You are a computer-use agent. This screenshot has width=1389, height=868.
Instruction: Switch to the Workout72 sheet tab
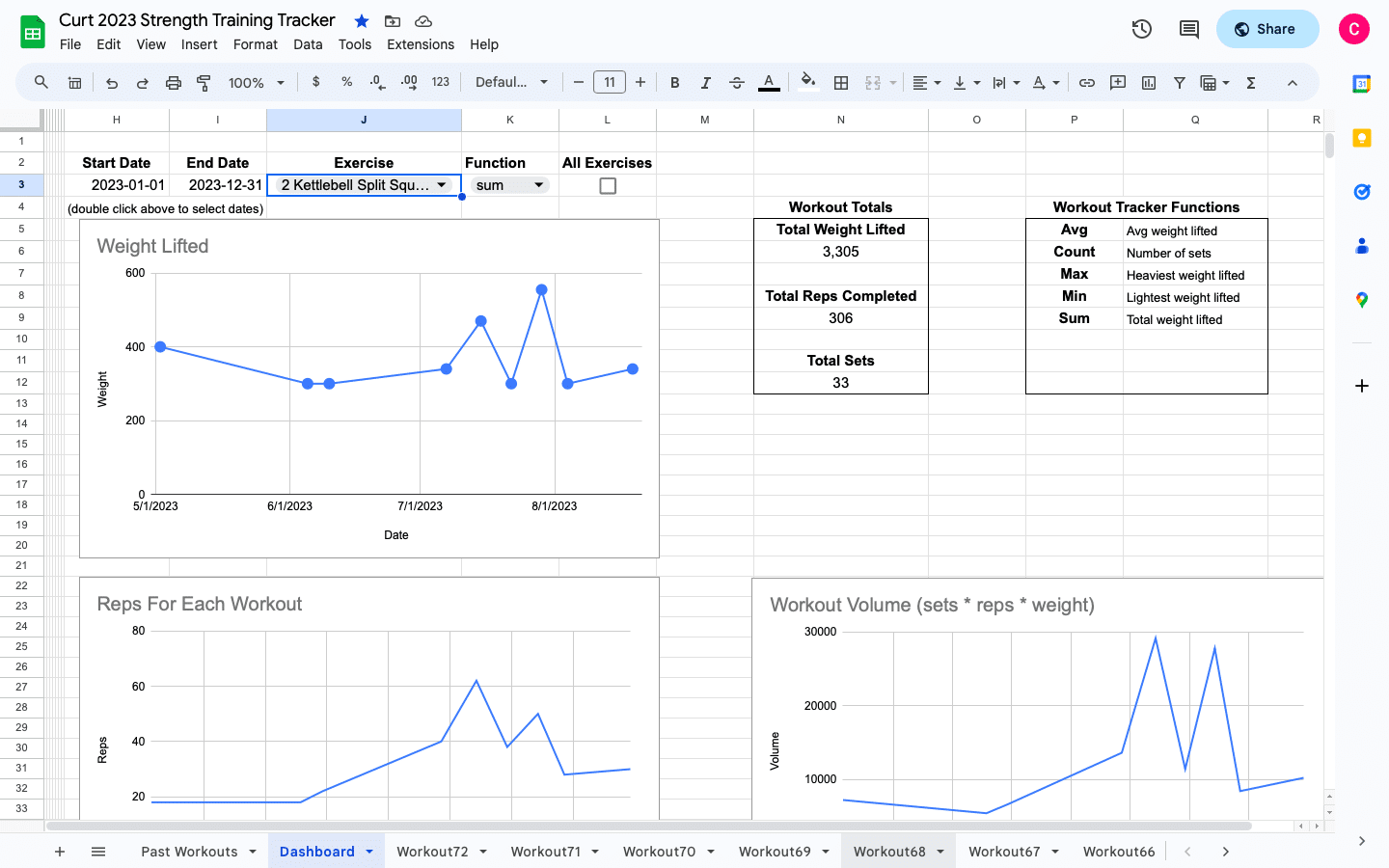pyautogui.click(x=432, y=852)
